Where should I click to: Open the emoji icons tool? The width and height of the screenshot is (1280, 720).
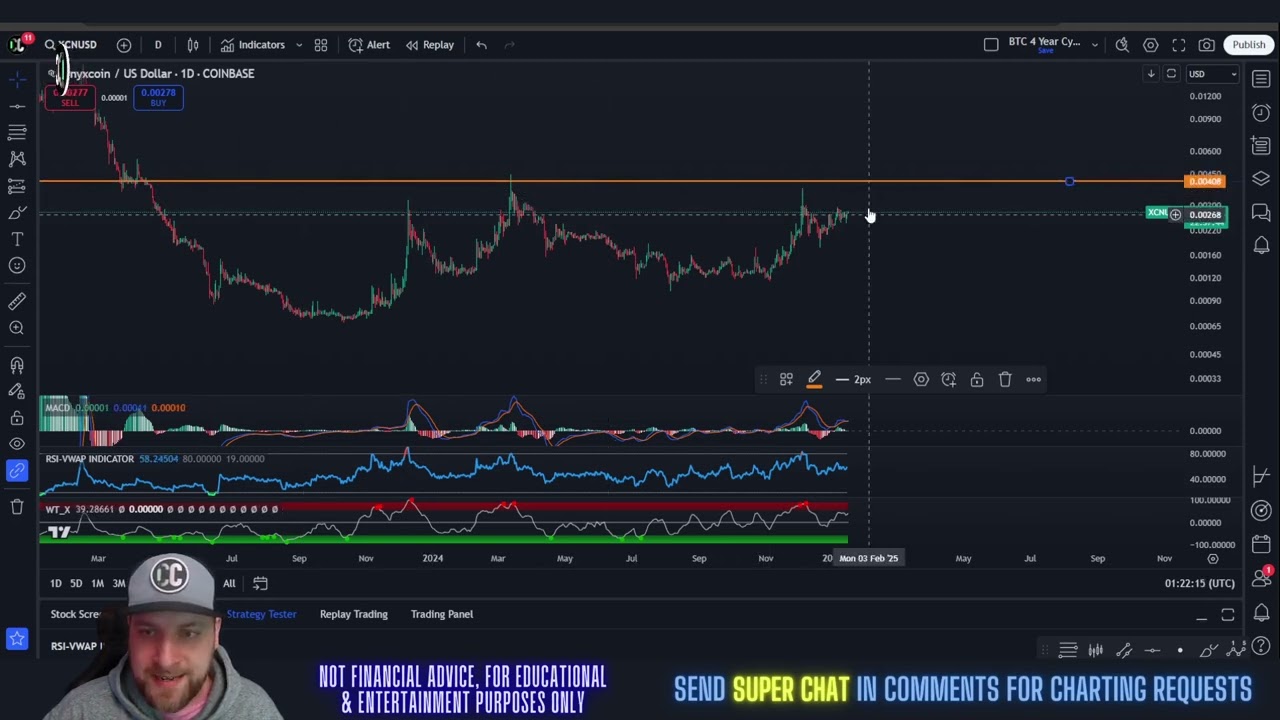click(x=17, y=266)
